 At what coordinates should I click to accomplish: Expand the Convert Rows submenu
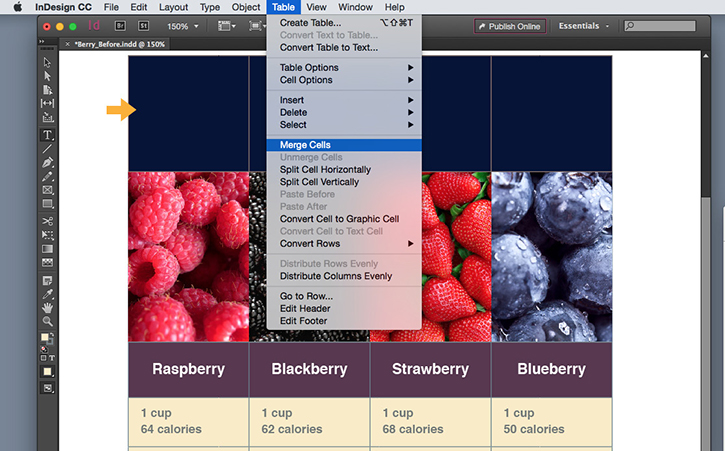pyautogui.click(x=344, y=244)
